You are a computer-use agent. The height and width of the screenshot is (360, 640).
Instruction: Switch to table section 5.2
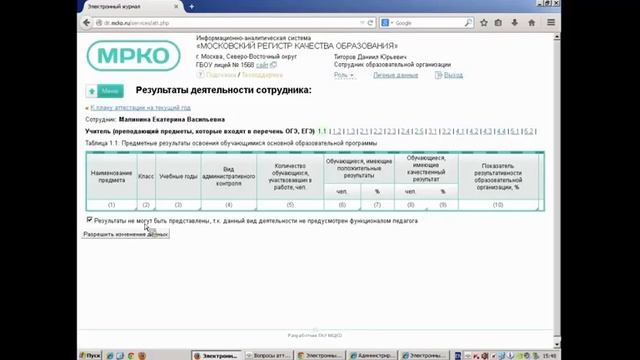pos(529,131)
